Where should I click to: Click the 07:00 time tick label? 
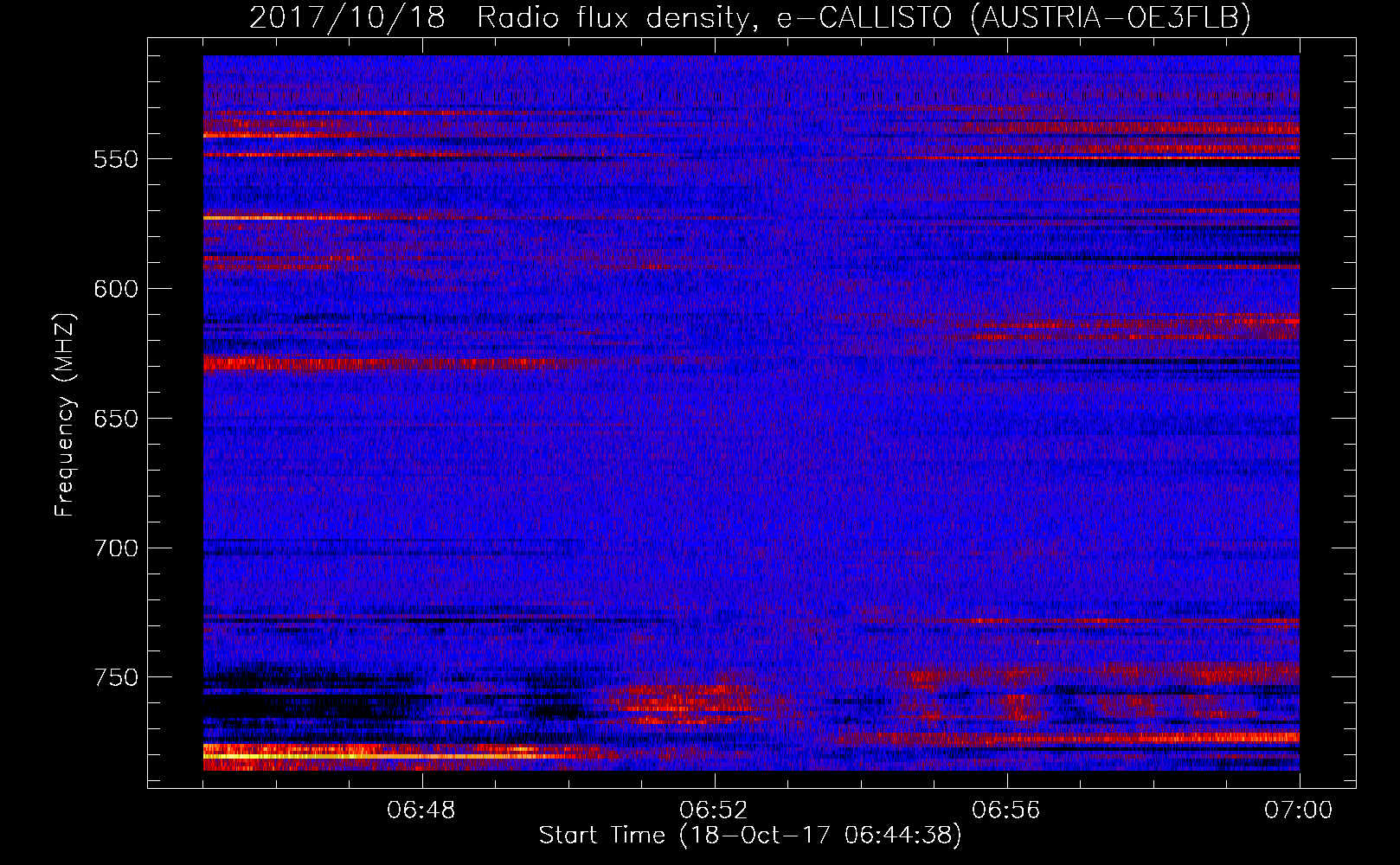1299,811
